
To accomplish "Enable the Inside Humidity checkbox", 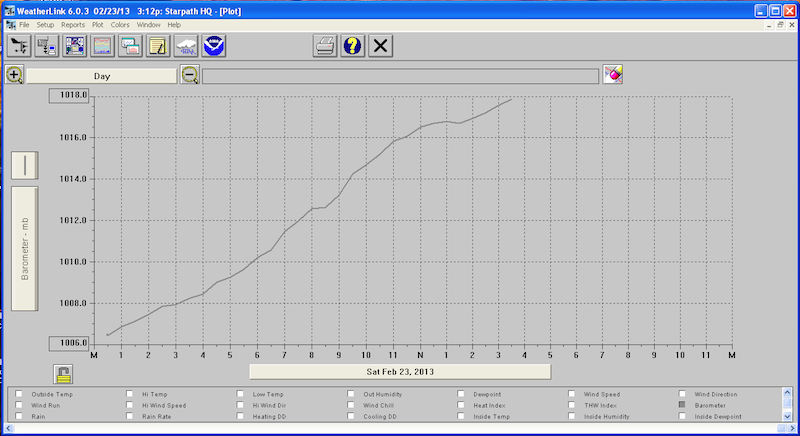I will pyautogui.click(x=571, y=416).
